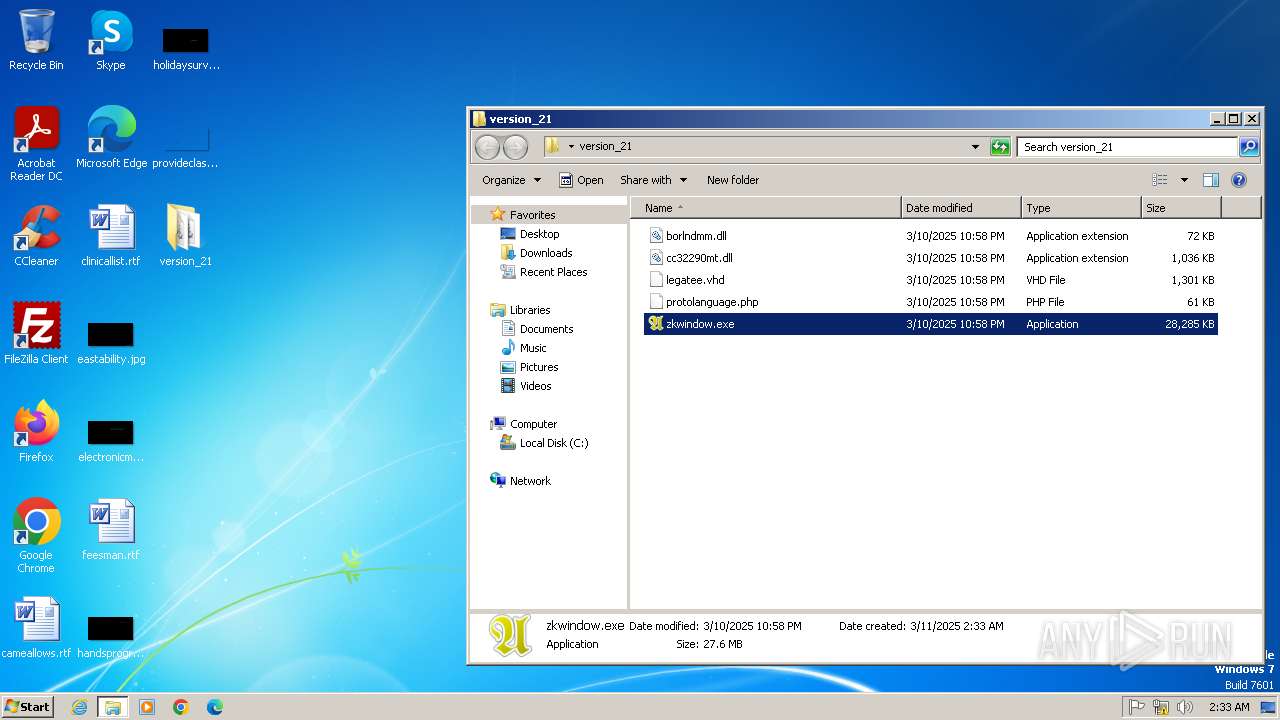Open FileZilla Client shortcut
This screenshot has width=1280, height=720.
point(36,334)
